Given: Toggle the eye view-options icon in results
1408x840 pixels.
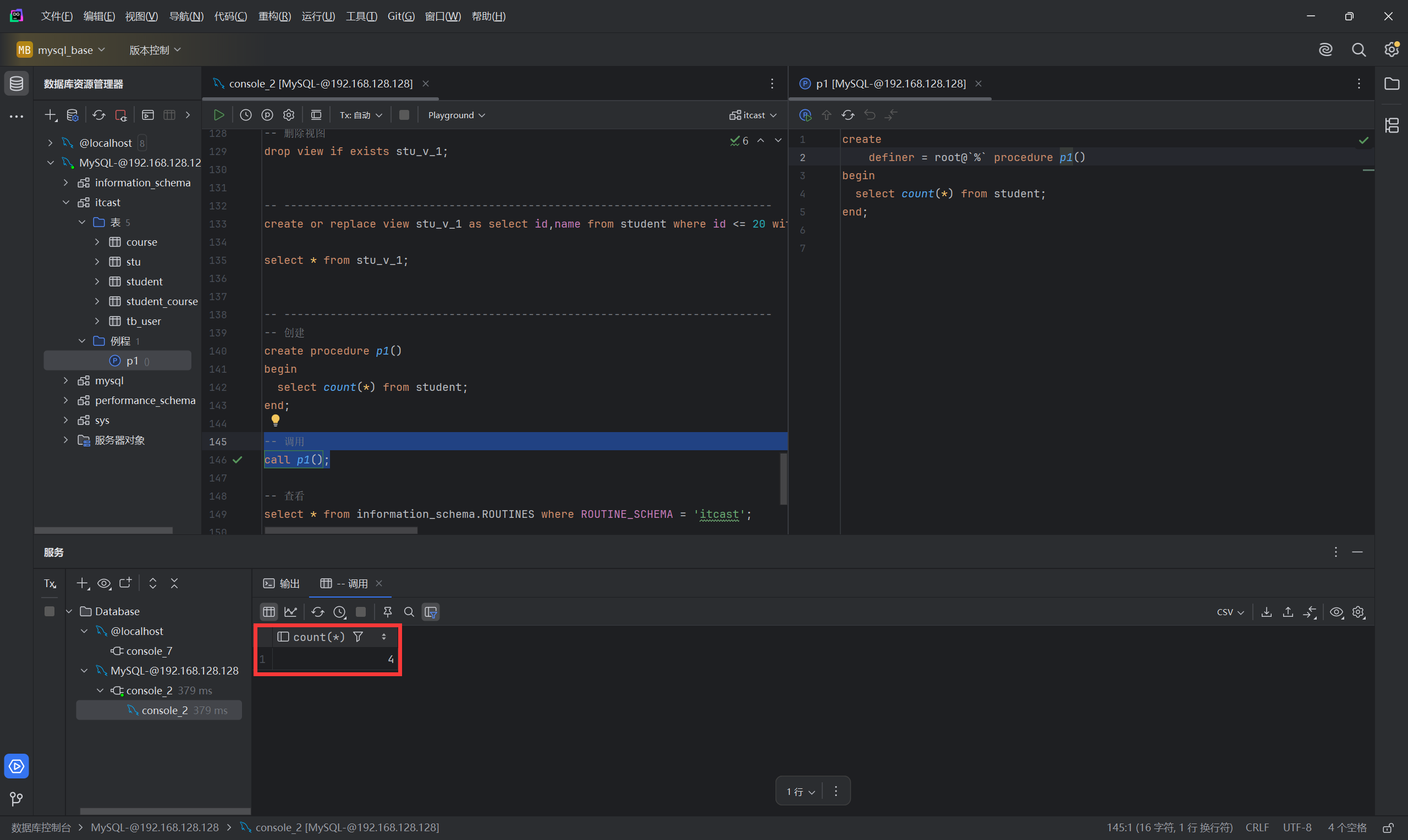Looking at the screenshot, I should tap(1336, 612).
